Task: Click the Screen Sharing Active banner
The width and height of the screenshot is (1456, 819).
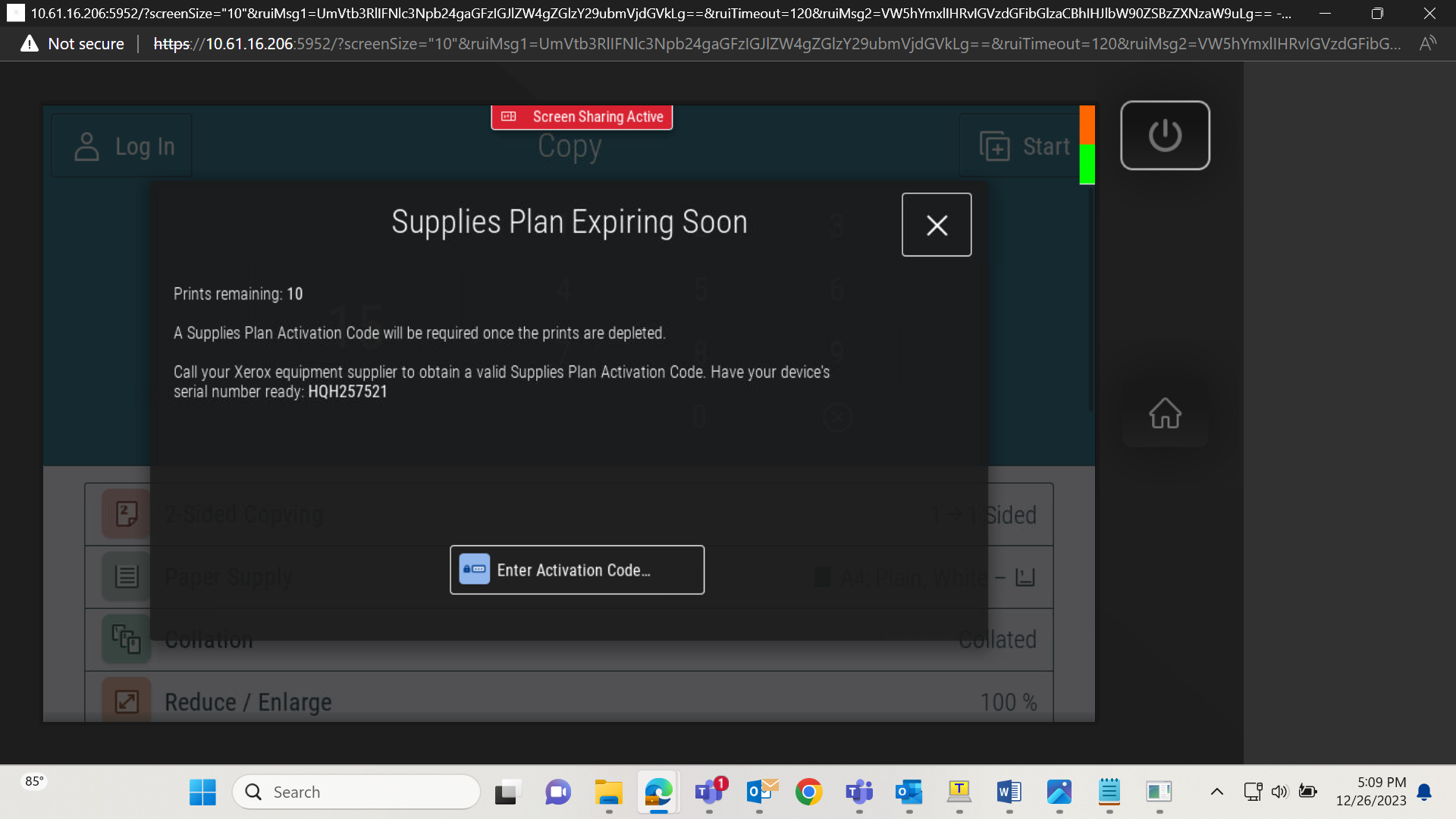Action: click(582, 117)
